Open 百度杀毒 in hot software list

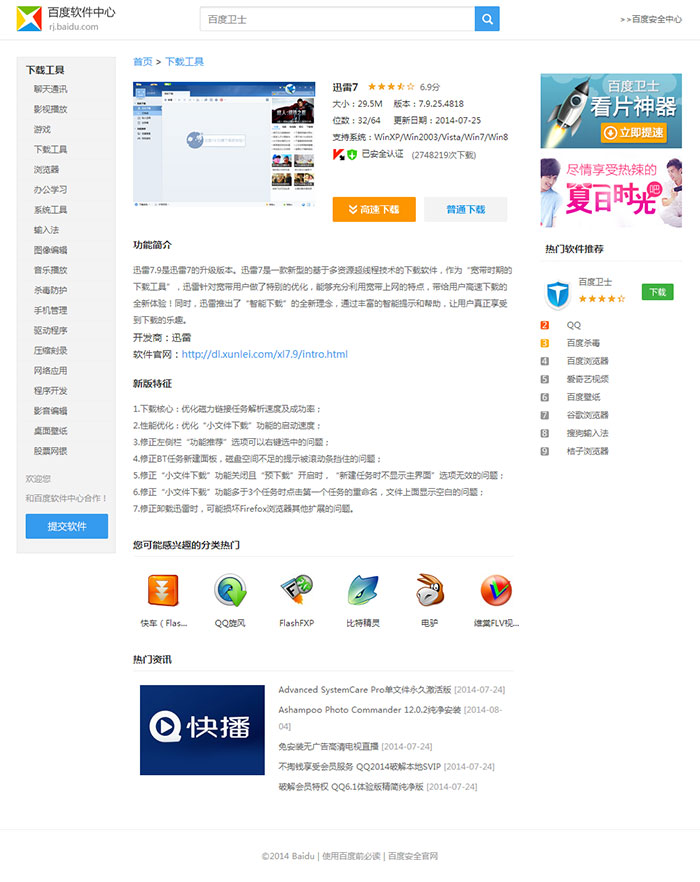click(x=583, y=343)
